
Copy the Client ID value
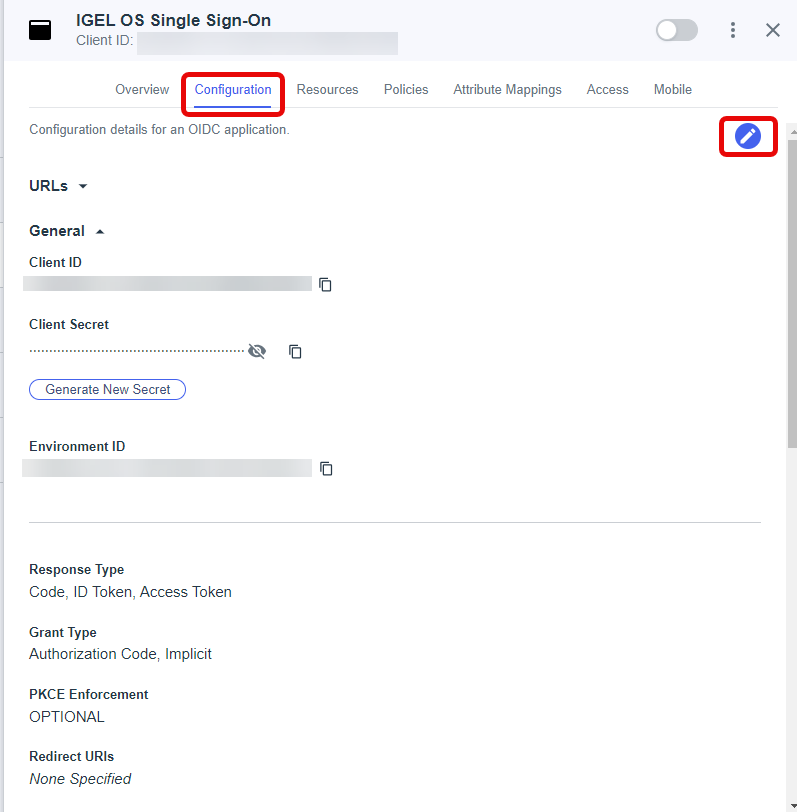point(325,285)
